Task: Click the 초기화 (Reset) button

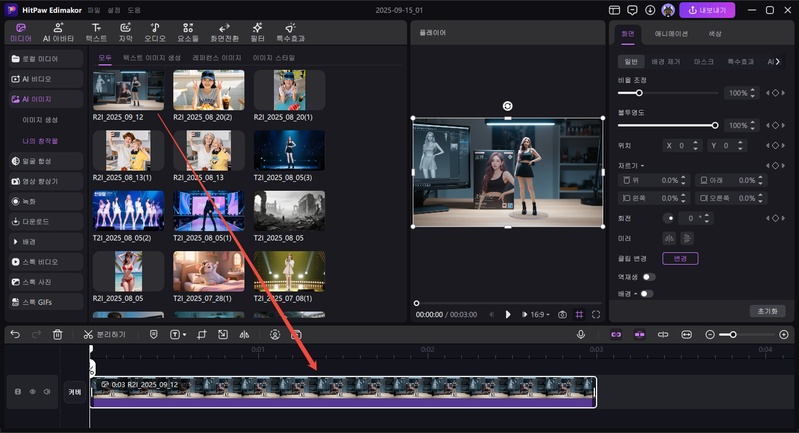Action: 767,311
